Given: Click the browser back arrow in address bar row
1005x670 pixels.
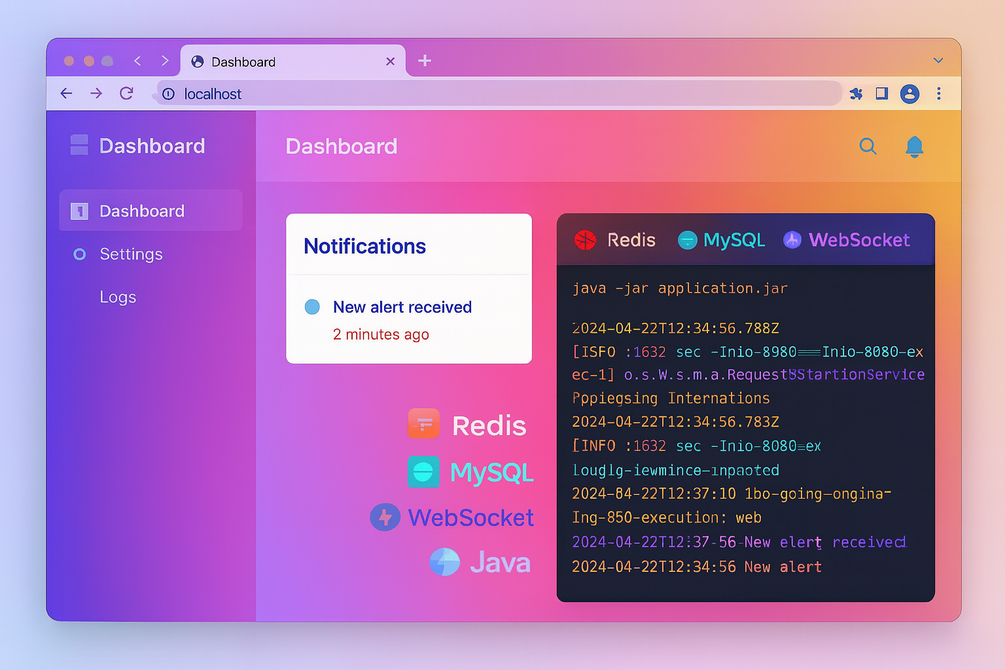Looking at the screenshot, I should [66, 94].
